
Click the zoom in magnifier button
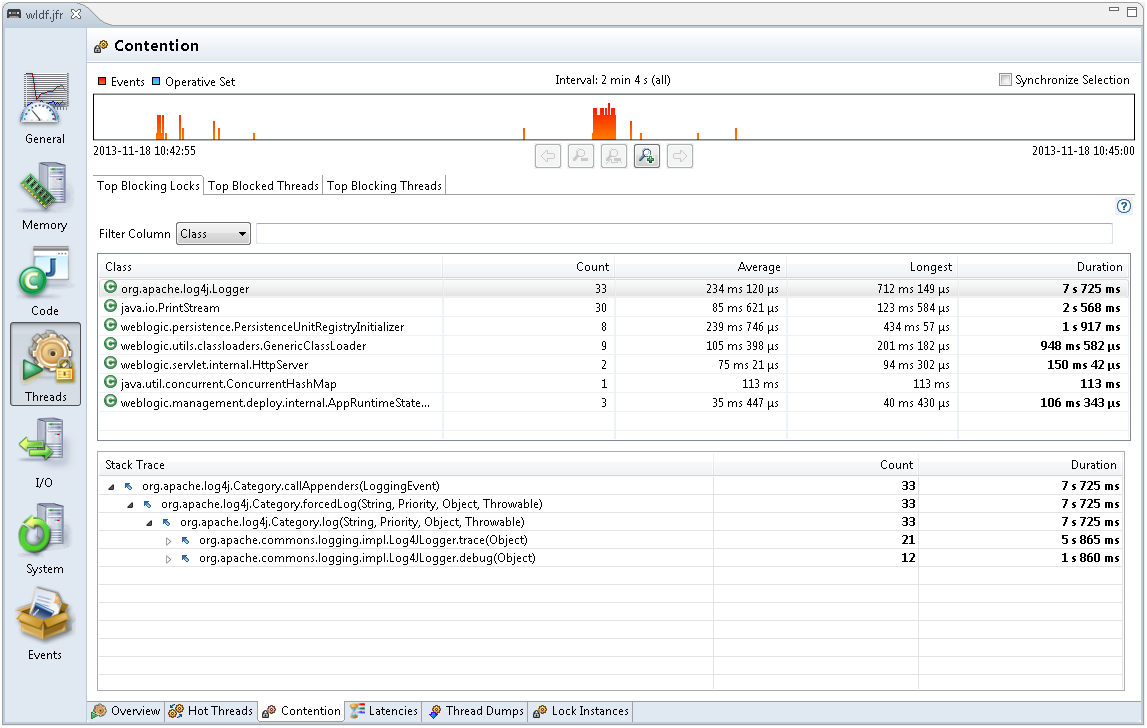coord(647,156)
